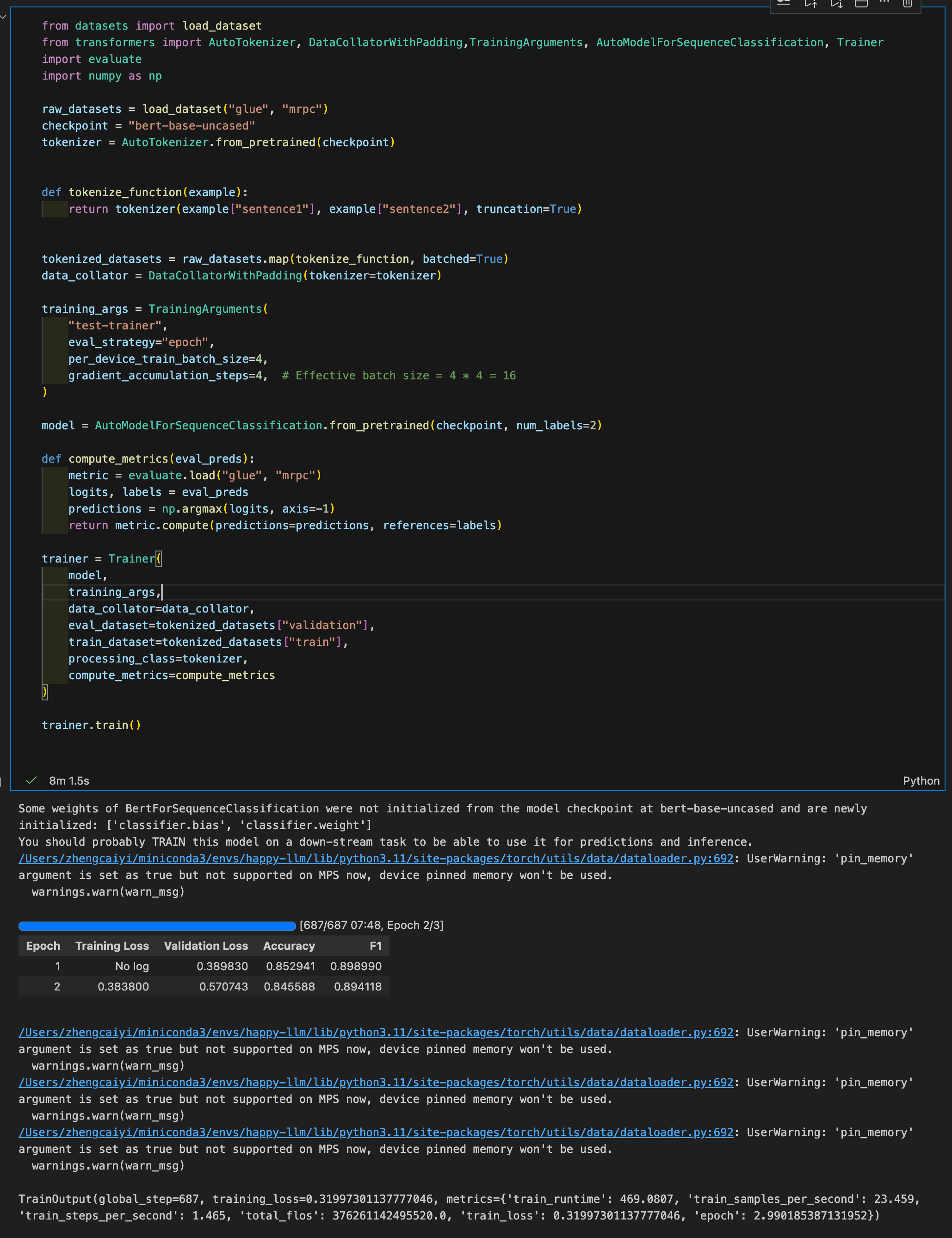Click the F1 column header
The height and width of the screenshot is (1238, 952).
pos(375,946)
